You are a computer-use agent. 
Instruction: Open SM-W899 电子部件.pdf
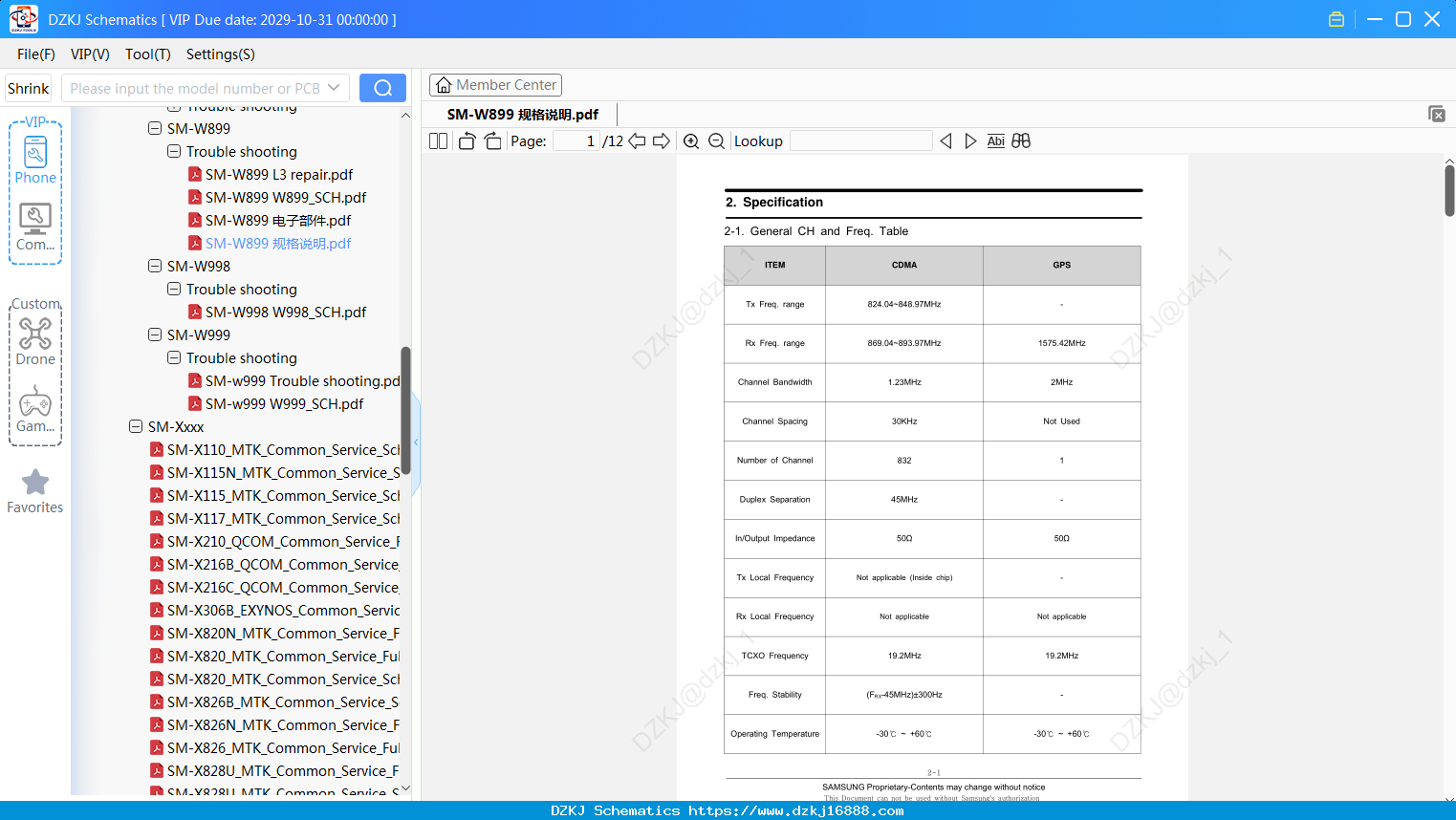click(278, 220)
